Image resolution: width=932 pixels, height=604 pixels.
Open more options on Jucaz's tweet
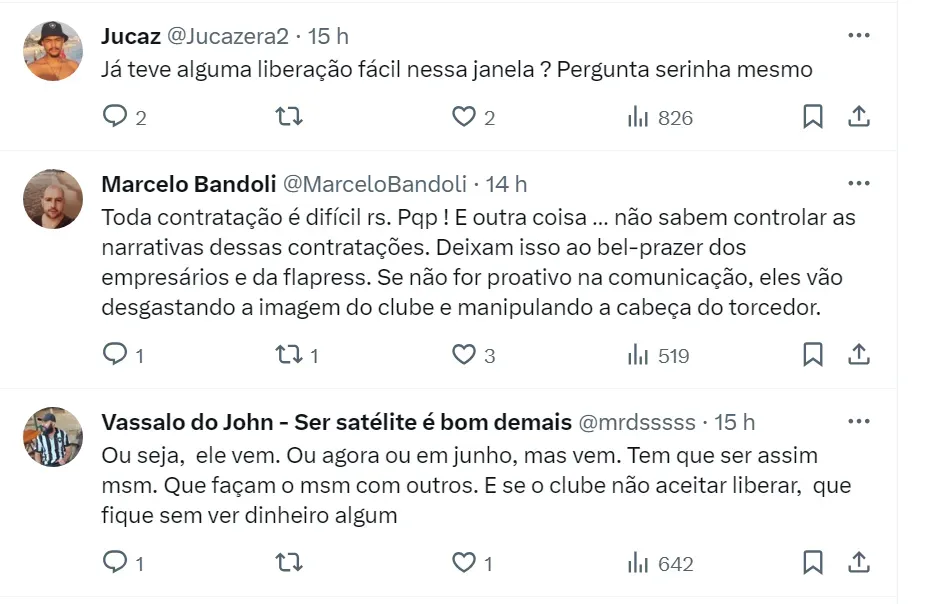(x=858, y=36)
